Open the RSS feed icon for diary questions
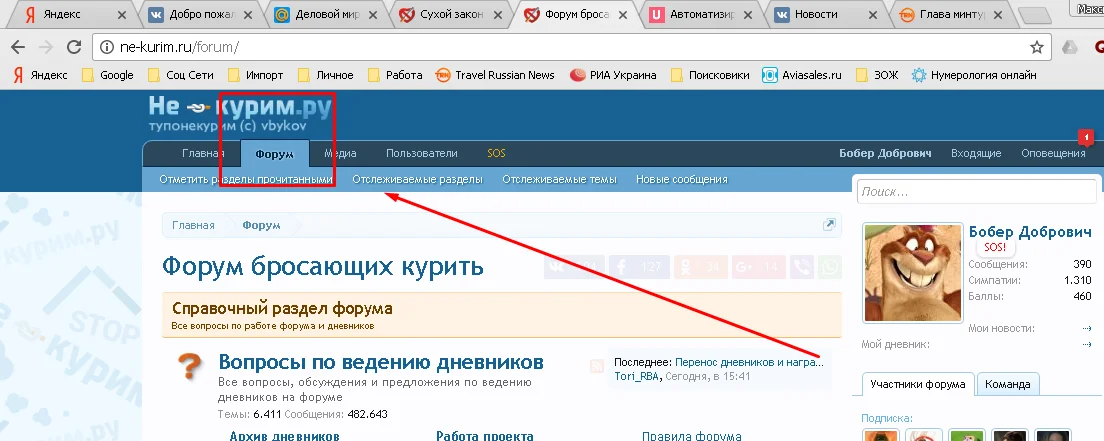This screenshot has height=441, width=1104. (x=597, y=364)
